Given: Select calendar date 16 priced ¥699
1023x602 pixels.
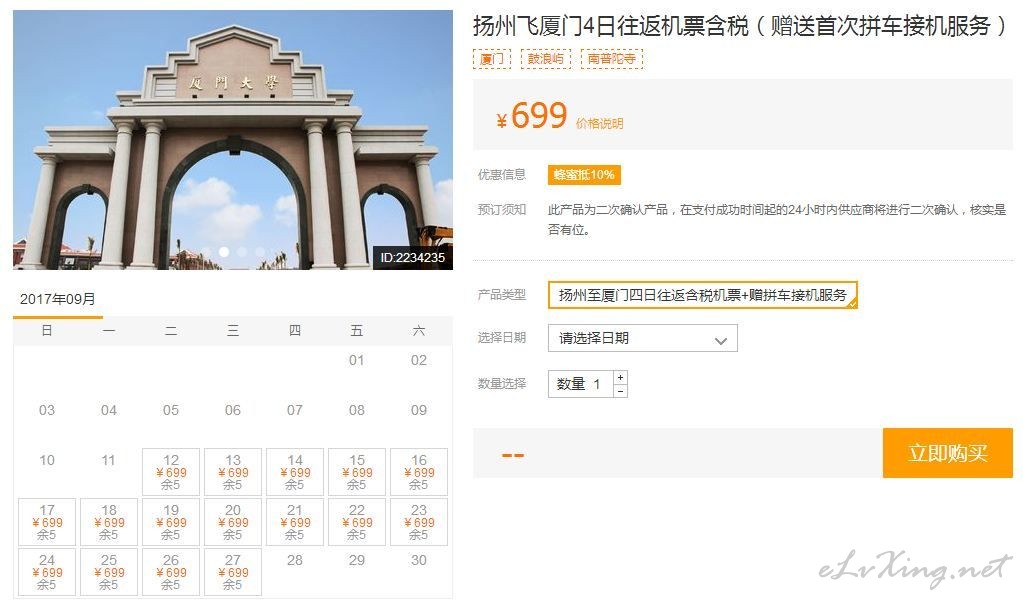Looking at the screenshot, I should (419, 472).
